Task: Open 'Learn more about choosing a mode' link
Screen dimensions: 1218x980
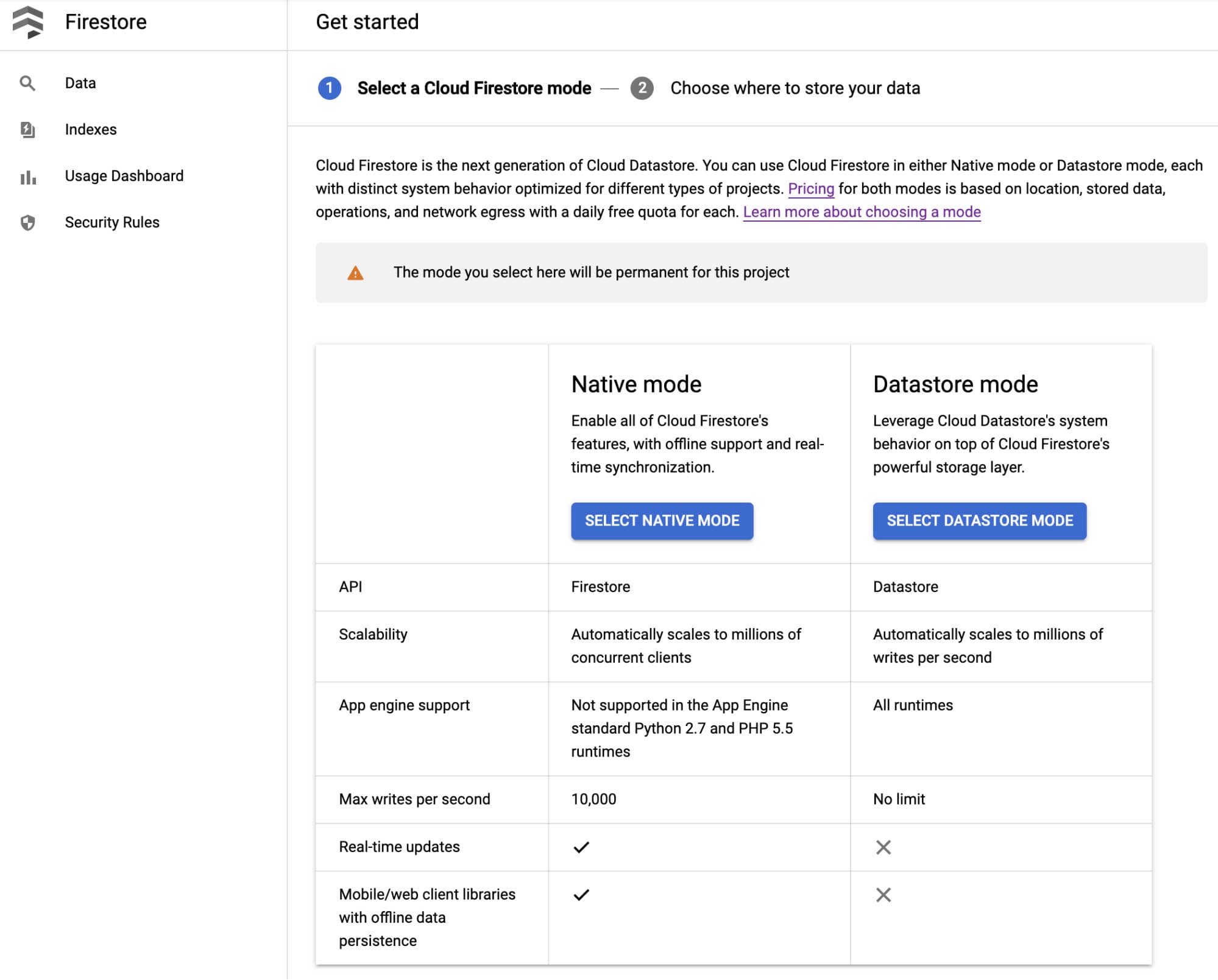Action: 862,212
